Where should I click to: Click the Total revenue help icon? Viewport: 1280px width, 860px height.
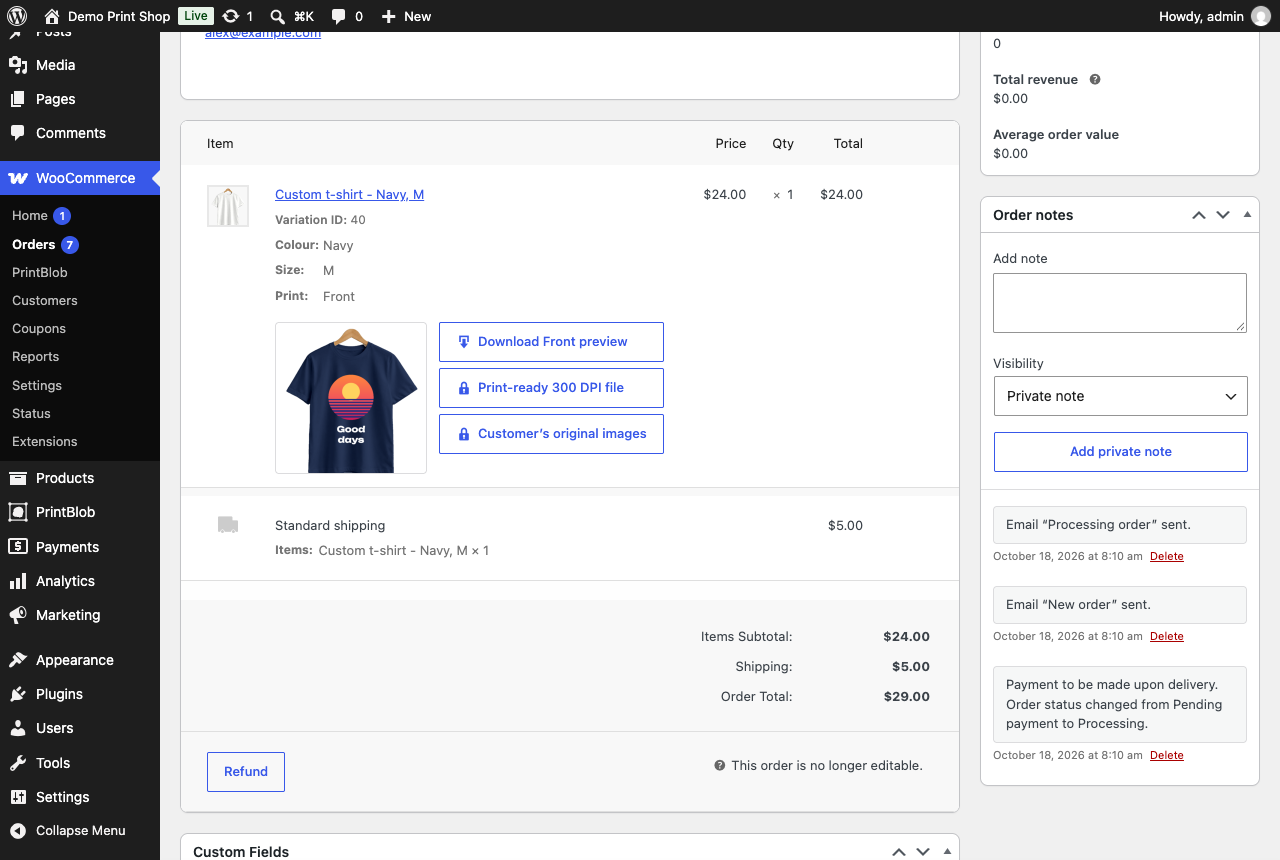(1095, 80)
